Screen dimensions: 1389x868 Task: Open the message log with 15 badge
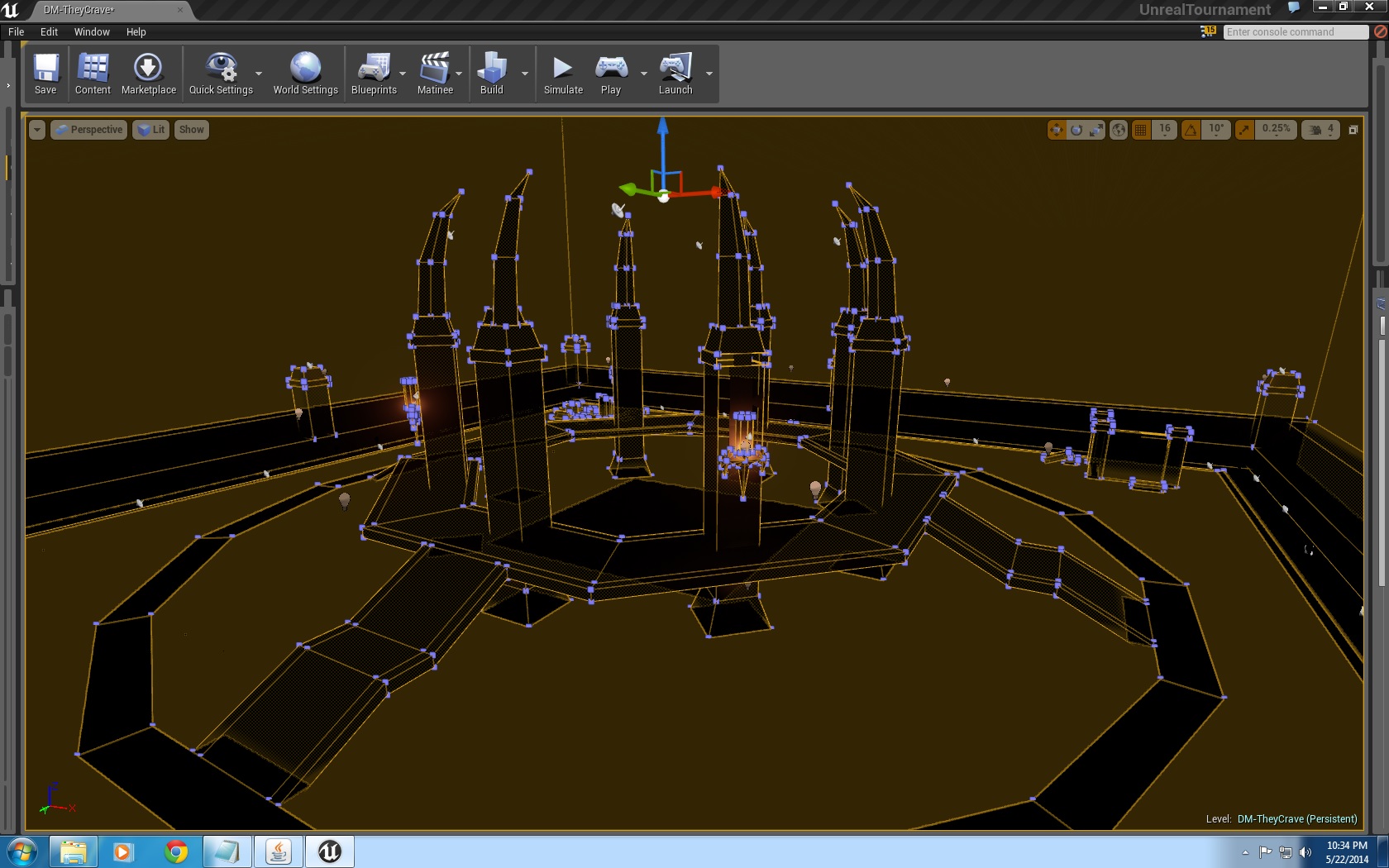1208,31
